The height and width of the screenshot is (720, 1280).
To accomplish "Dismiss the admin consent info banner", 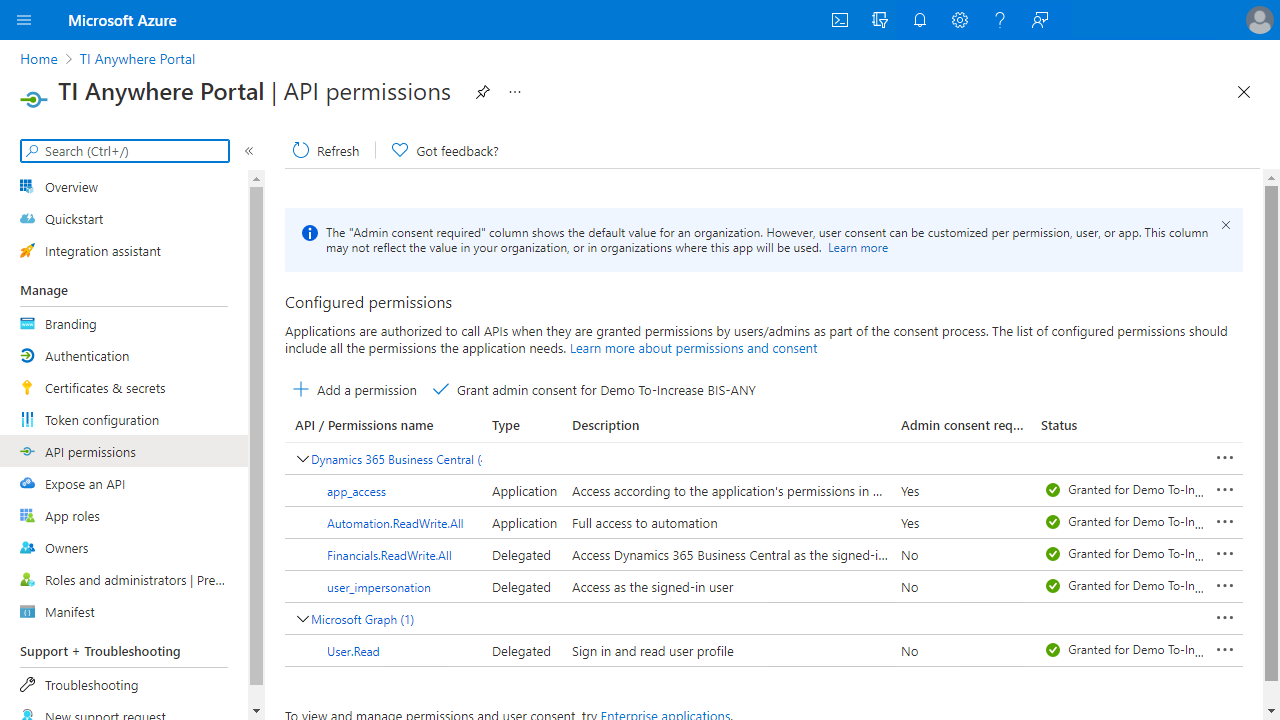I will [1225, 225].
